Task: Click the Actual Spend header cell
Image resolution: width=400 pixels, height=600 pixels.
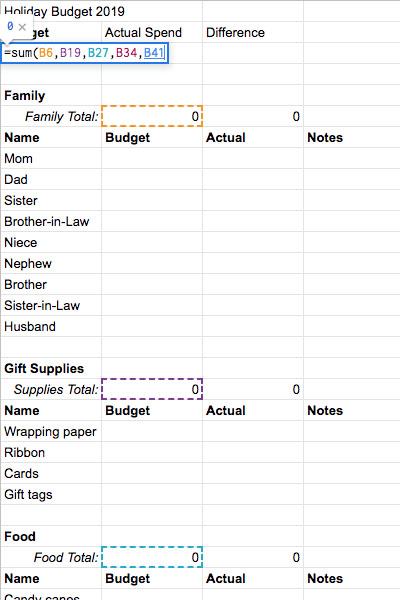Action: point(152,33)
